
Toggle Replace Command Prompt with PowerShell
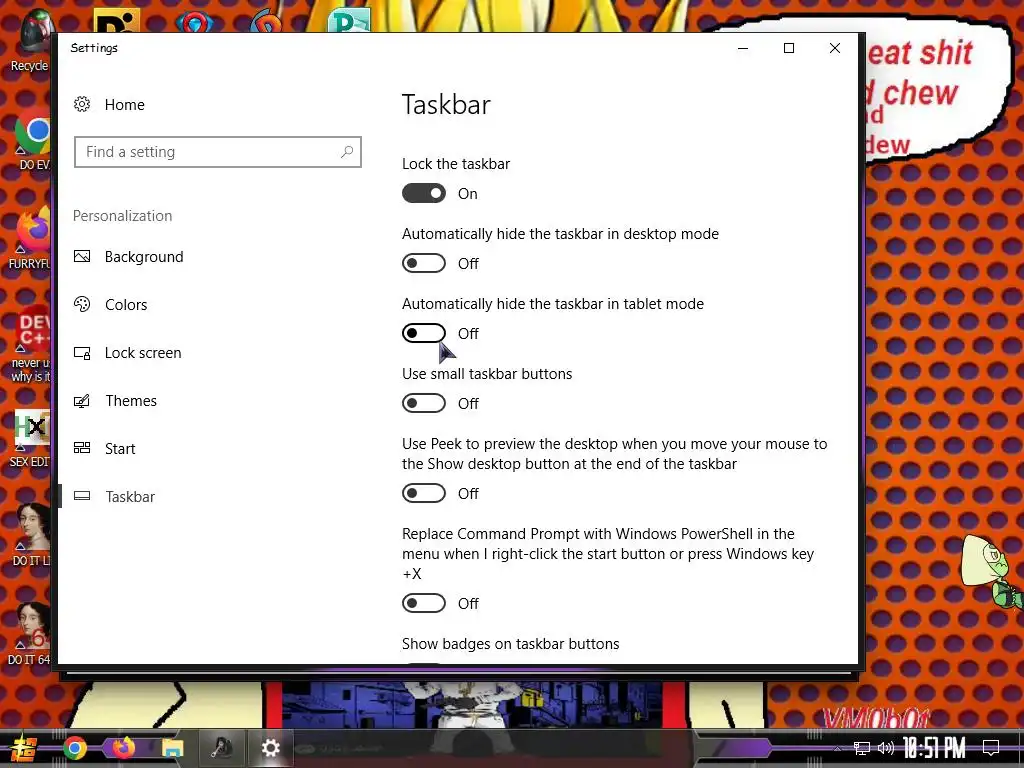click(x=424, y=603)
